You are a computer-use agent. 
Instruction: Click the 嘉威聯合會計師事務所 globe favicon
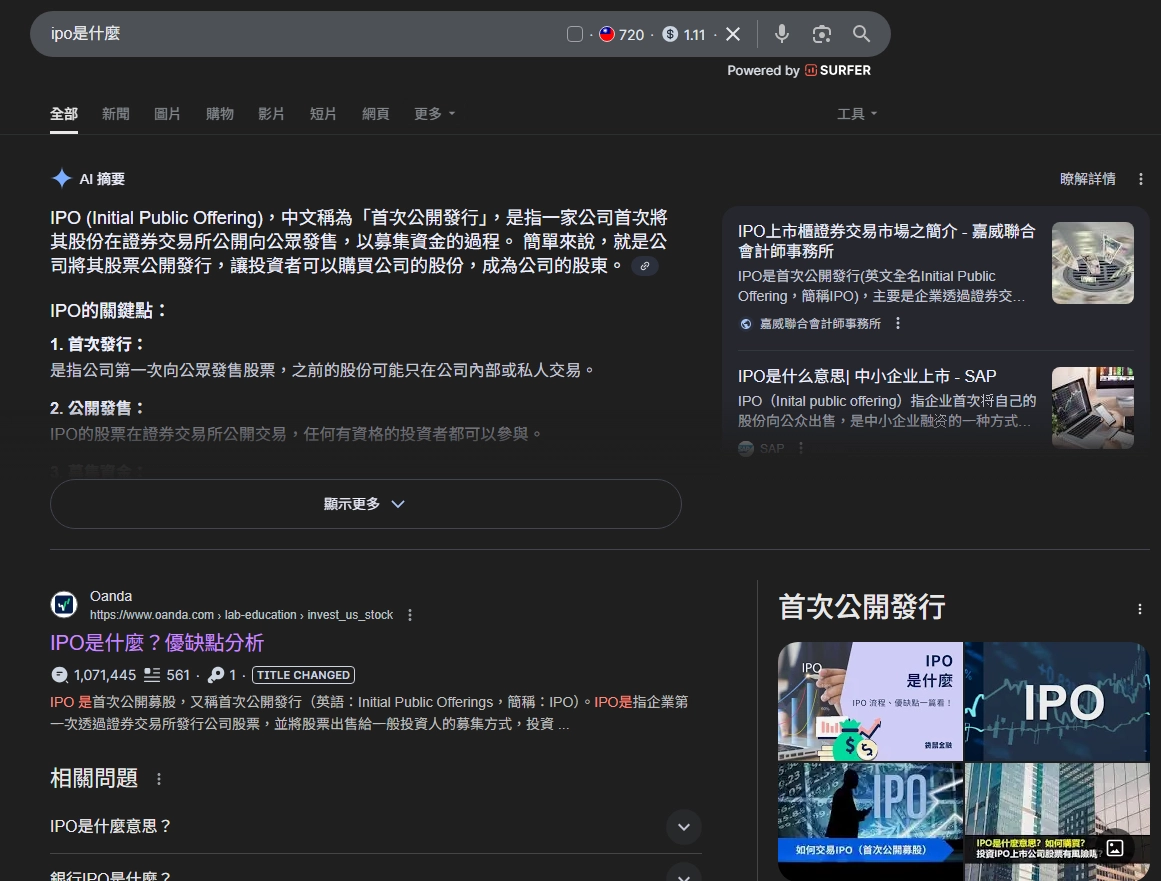coord(746,324)
